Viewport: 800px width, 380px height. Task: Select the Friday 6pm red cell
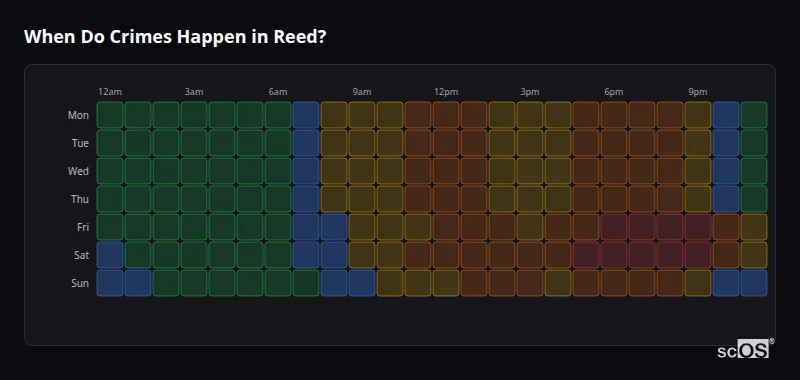614,227
